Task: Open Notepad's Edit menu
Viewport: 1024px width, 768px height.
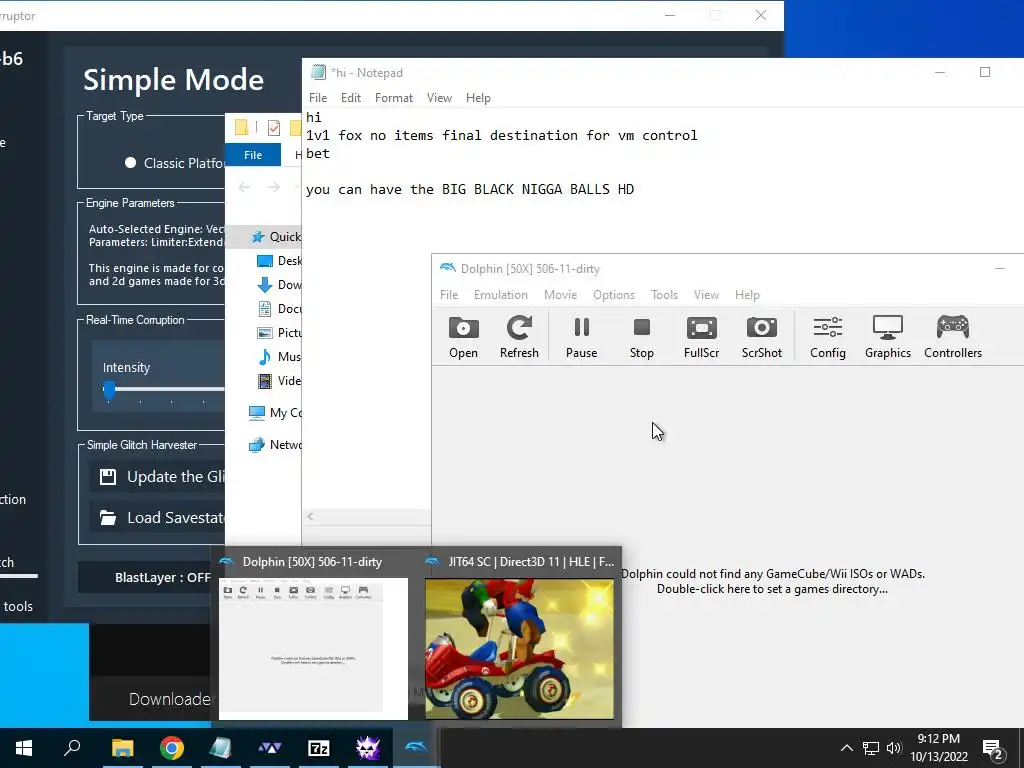Action: click(x=351, y=97)
